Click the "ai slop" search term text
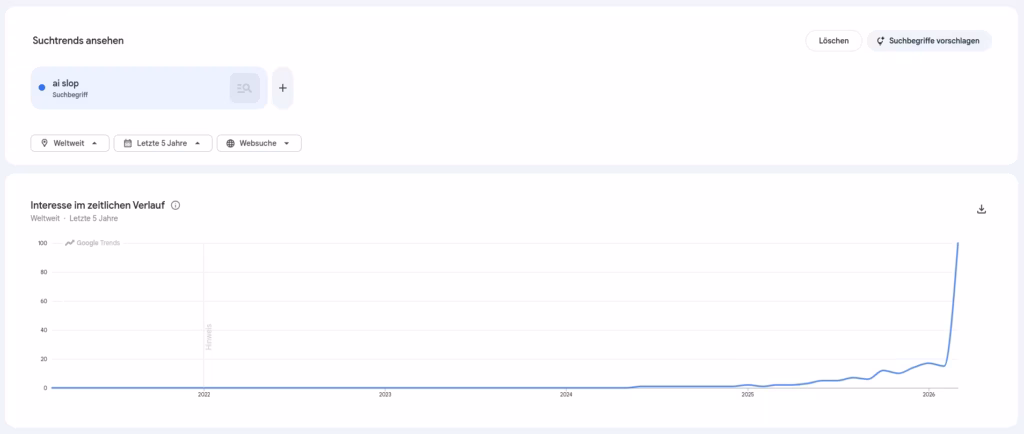The height and width of the screenshot is (434, 1024). (66, 83)
